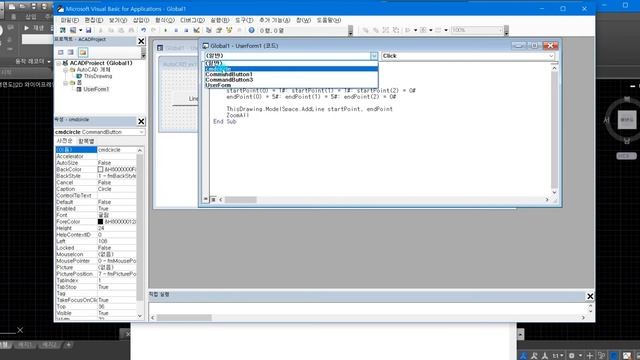Toggle the object dropdown arrow in code window

[x=374, y=56]
